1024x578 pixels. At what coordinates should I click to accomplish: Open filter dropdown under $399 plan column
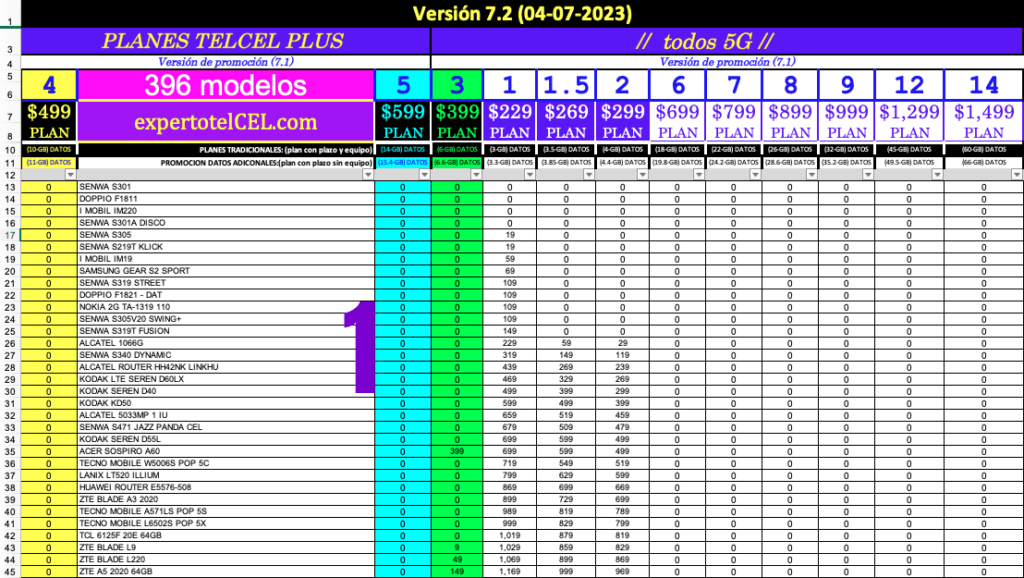tap(476, 175)
